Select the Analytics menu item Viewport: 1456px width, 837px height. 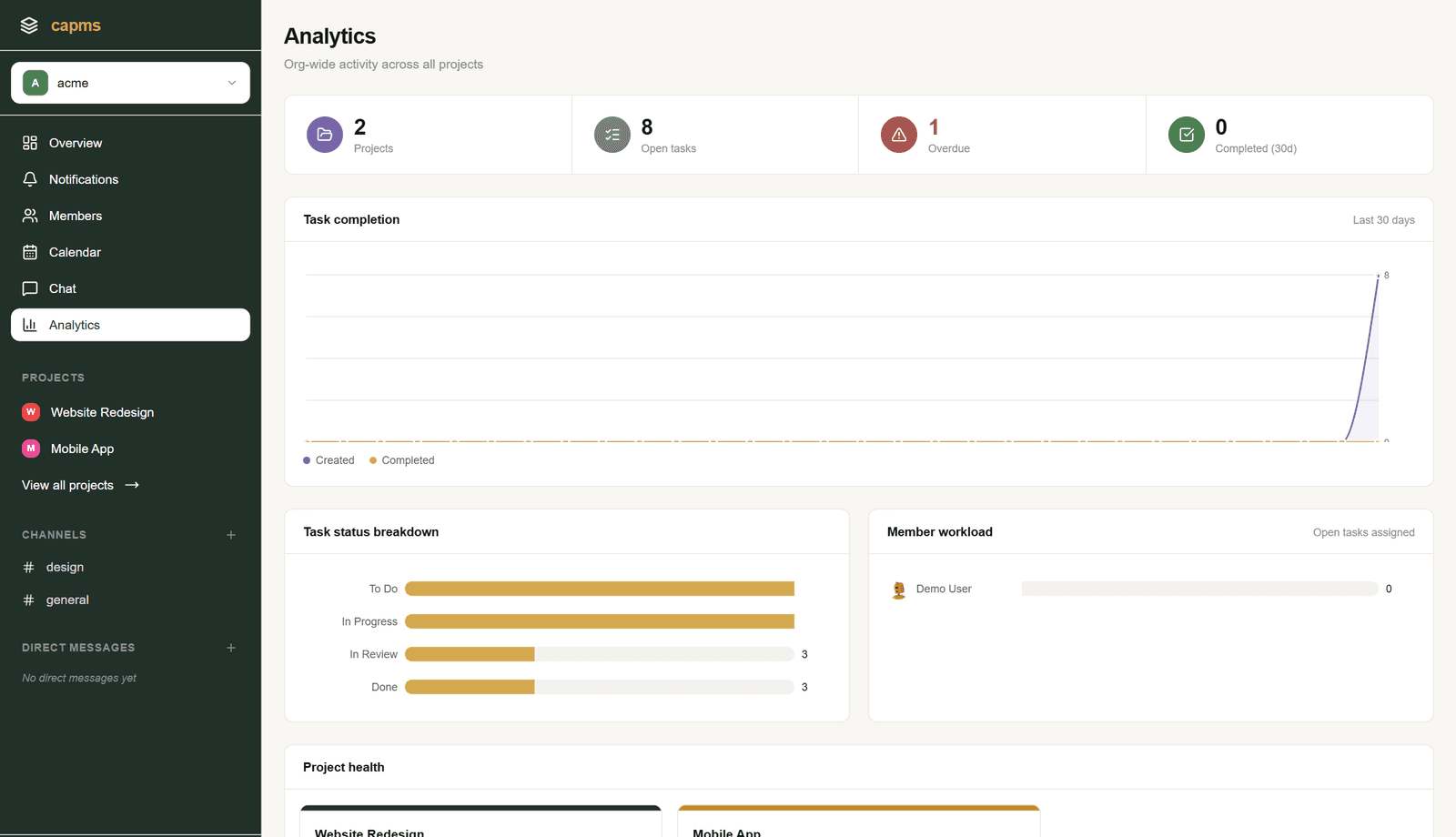(130, 325)
